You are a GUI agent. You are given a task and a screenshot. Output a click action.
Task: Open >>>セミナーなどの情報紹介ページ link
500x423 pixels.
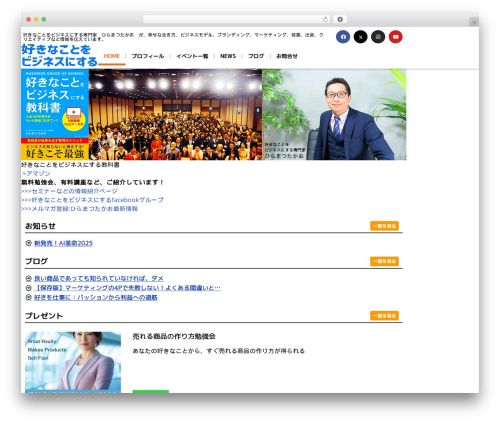click(69, 191)
